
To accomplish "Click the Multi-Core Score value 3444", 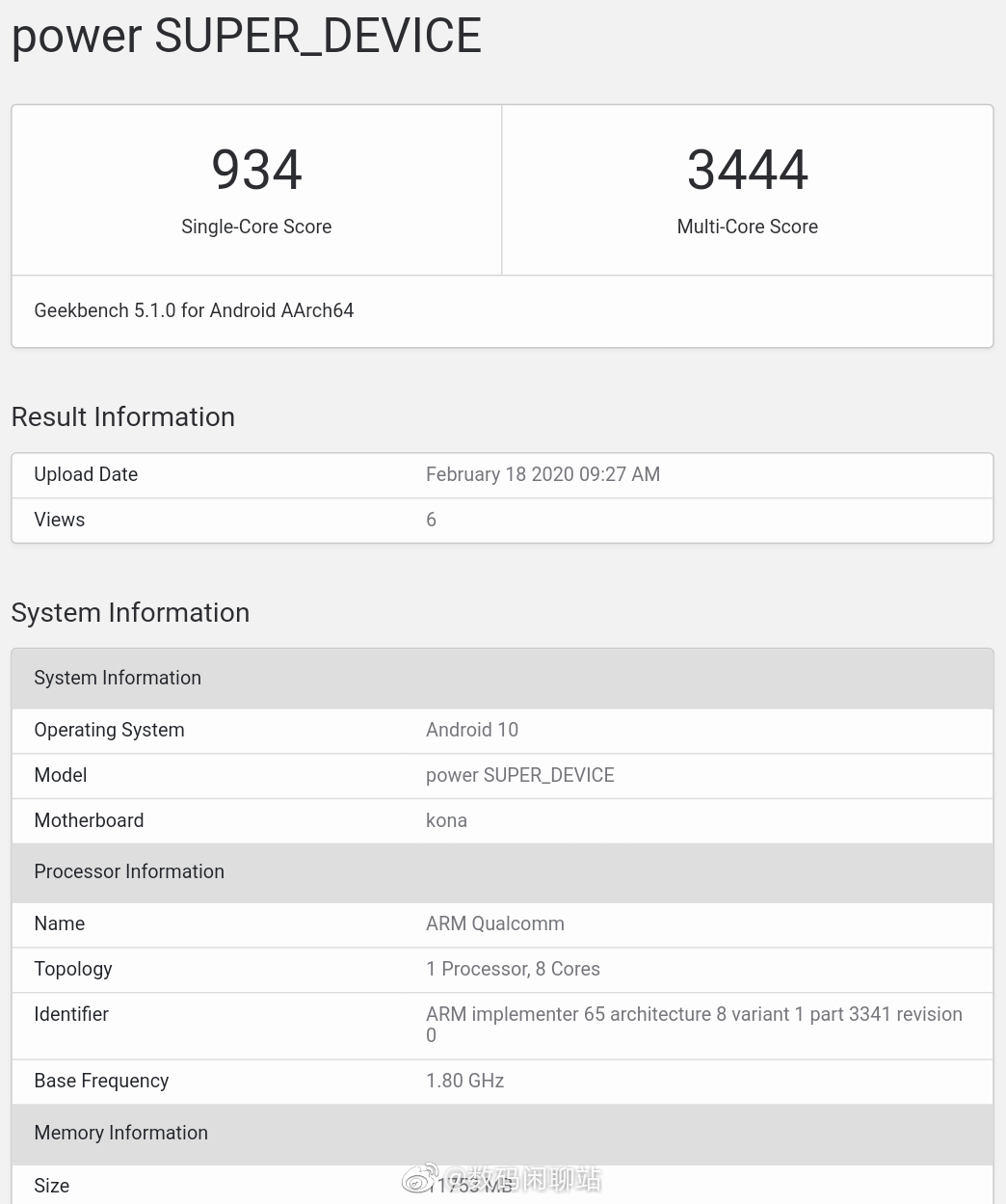I will [x=747, y=169].
